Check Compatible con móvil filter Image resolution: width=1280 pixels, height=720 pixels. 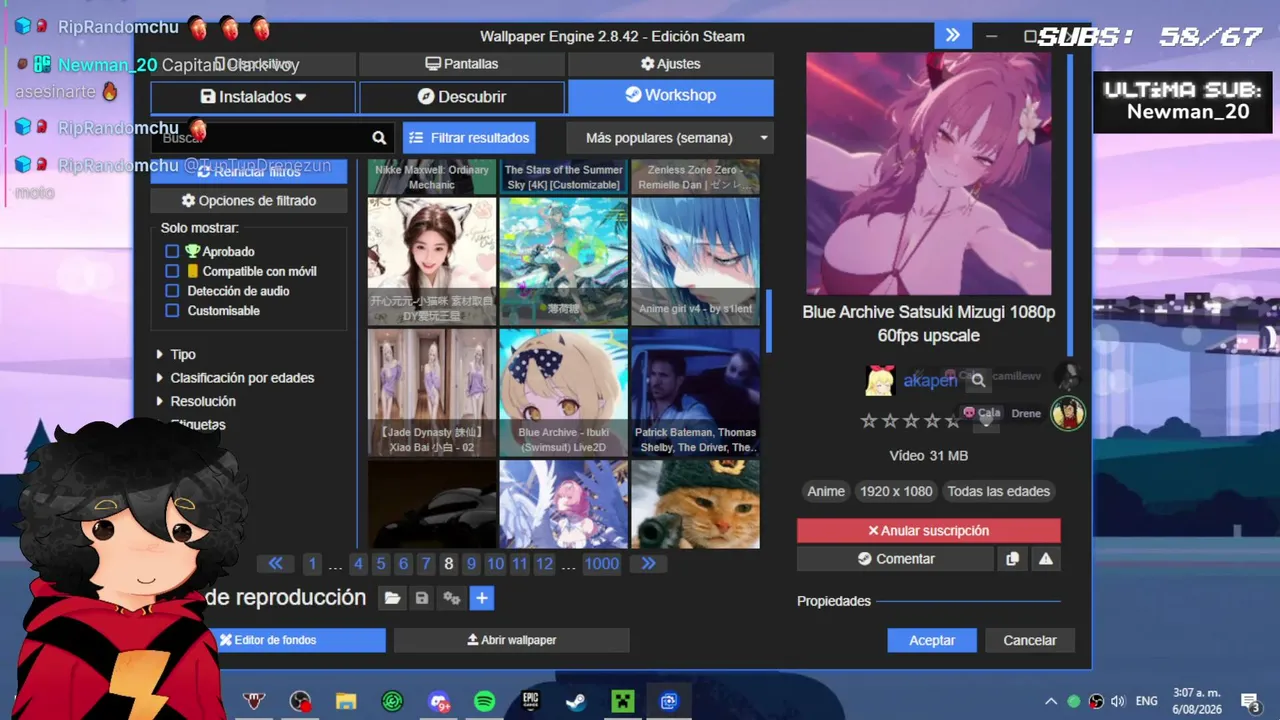click(x=172, y=271)
